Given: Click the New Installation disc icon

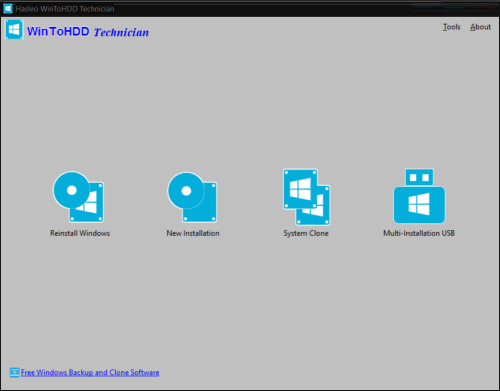Looking at the screenshot, I should pyautogui.click(x=192, y=197).
